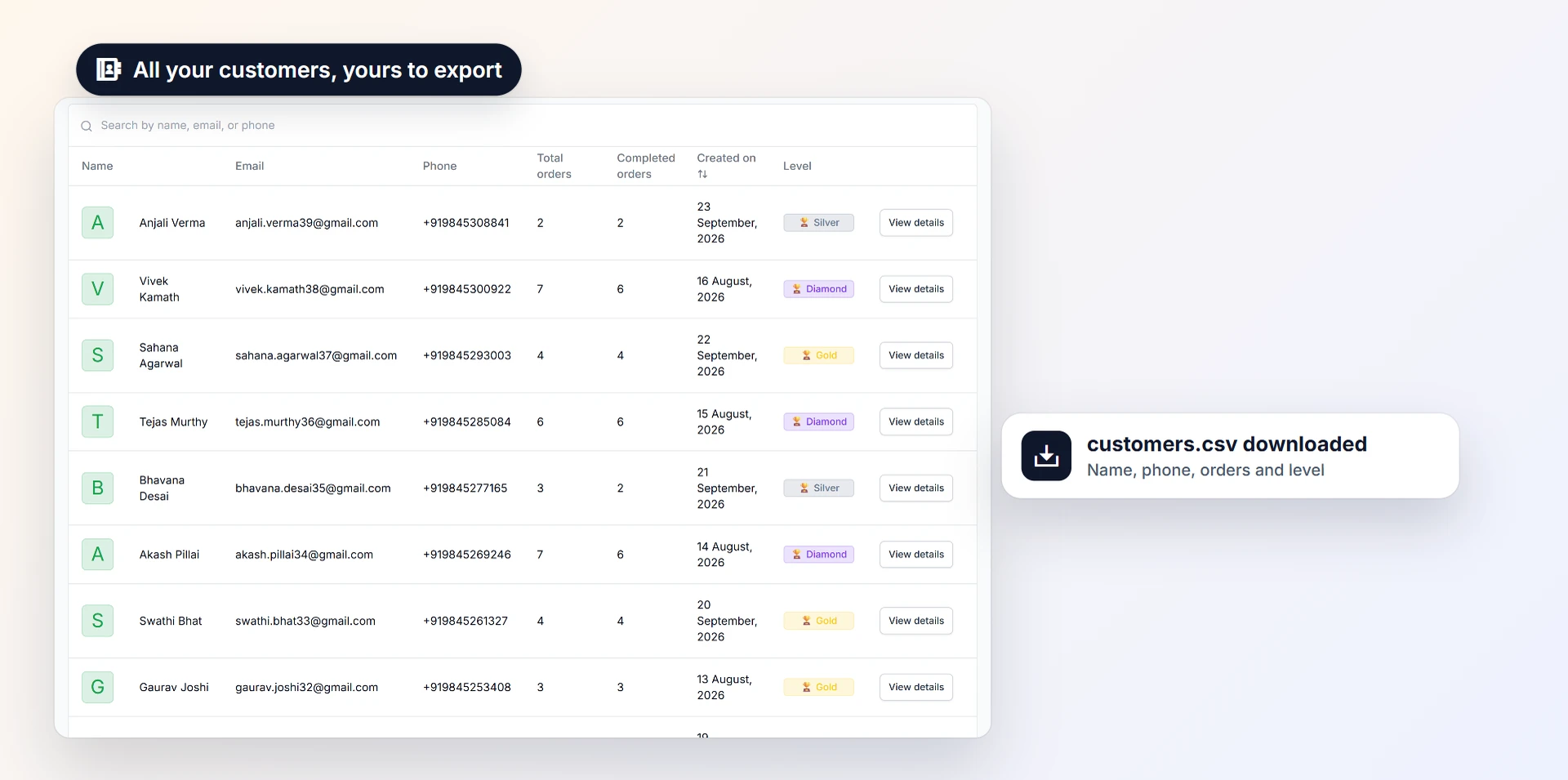The image size is (1568, 780).
Task: Open View details for Gaurav Joshi
Action: [x=916, y=687]
